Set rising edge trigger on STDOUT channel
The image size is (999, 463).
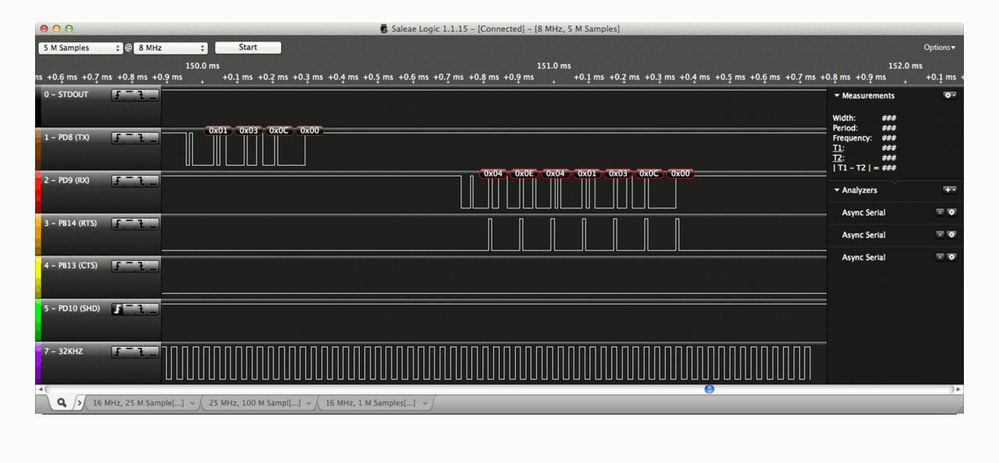[119, 96]
